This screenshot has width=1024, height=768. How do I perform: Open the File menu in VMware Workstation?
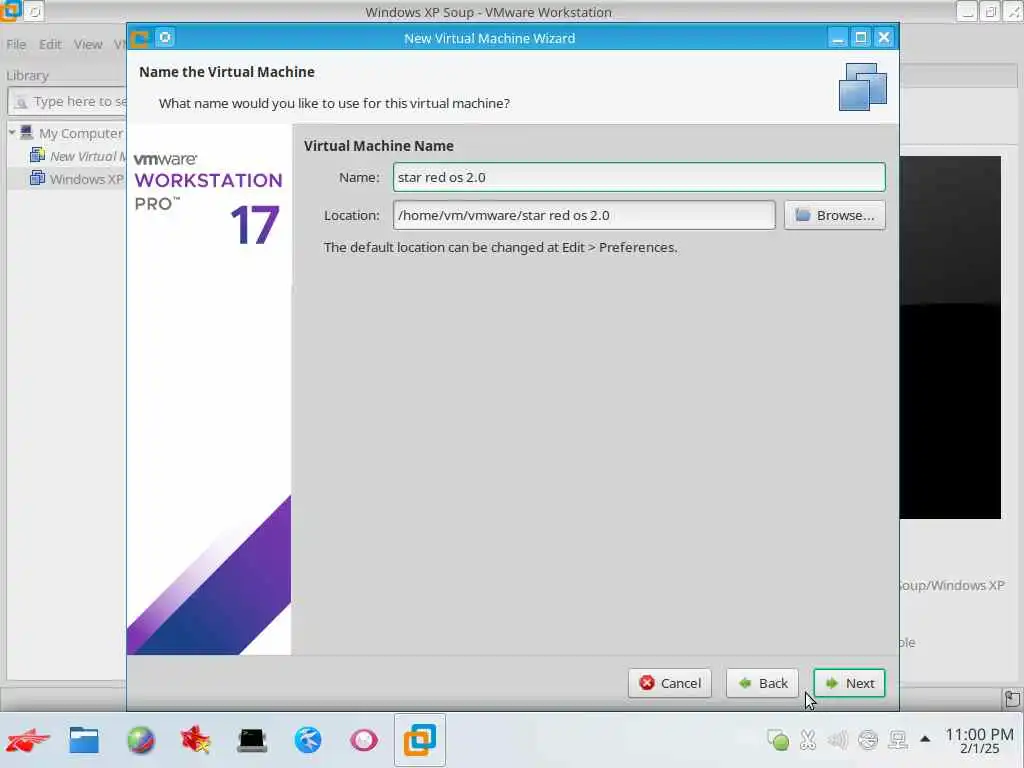coord(16,44)
